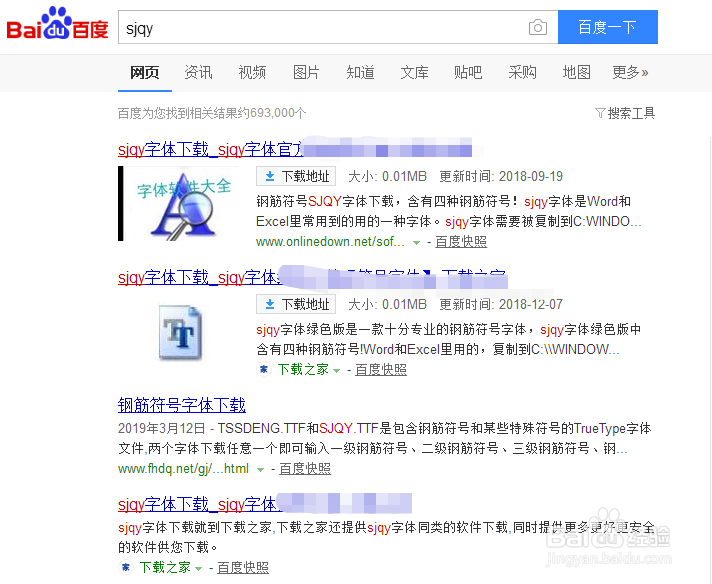Click the Baidu logo

[57, 24]
